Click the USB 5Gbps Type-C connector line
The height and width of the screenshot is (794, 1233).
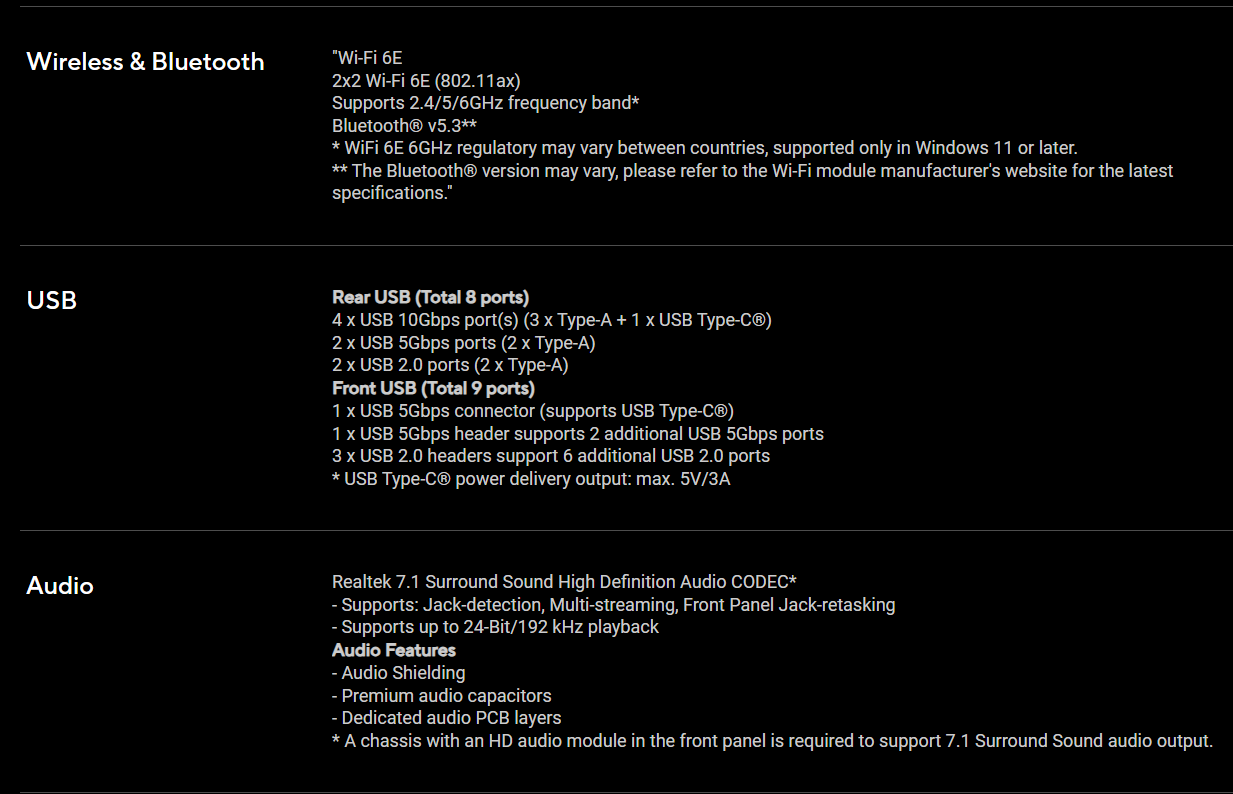(x=533, y=411)
